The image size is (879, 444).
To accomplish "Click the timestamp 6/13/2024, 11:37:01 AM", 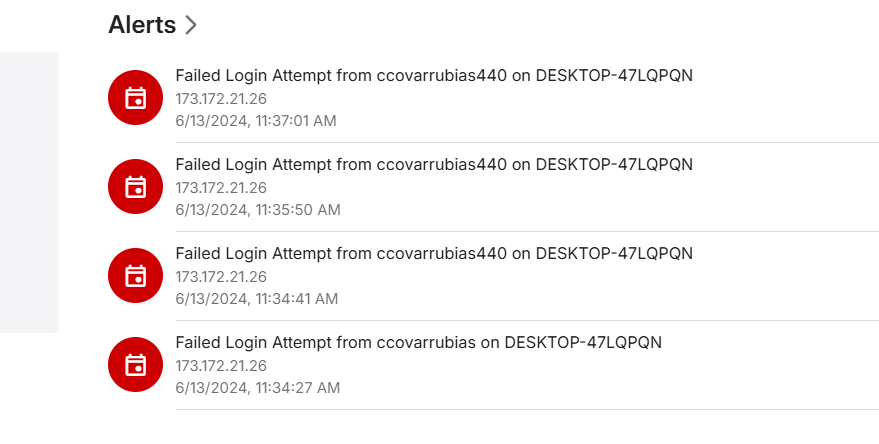I will [x=256, y=121].
